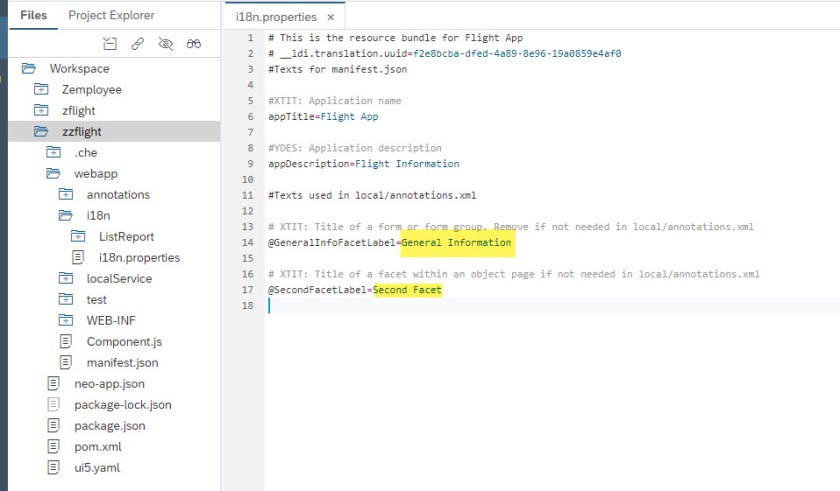Select the zzflight project label
840x491 pixels.
pos(81,131)
